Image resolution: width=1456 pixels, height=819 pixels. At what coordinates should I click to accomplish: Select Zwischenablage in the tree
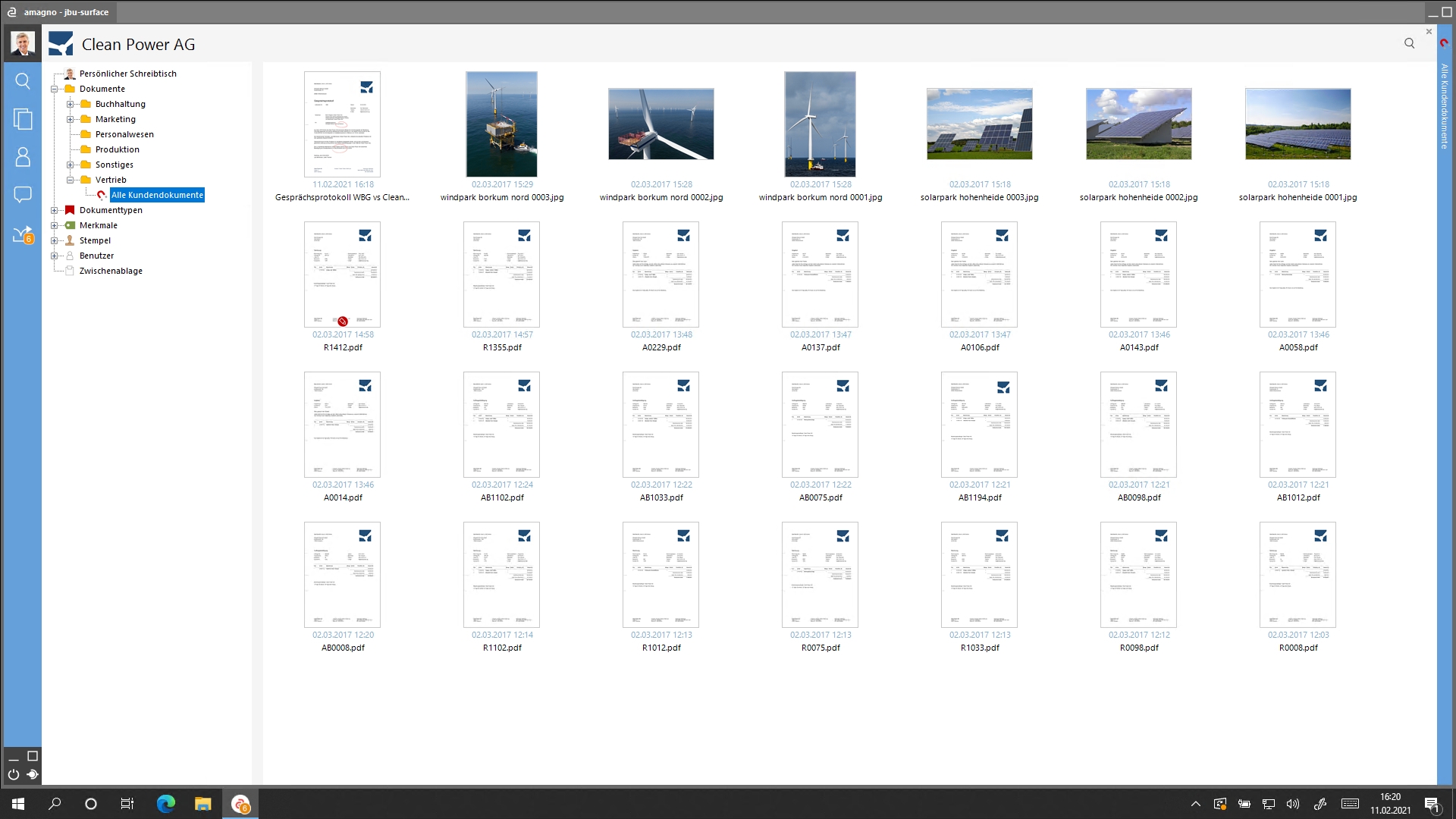pos(111,271)
